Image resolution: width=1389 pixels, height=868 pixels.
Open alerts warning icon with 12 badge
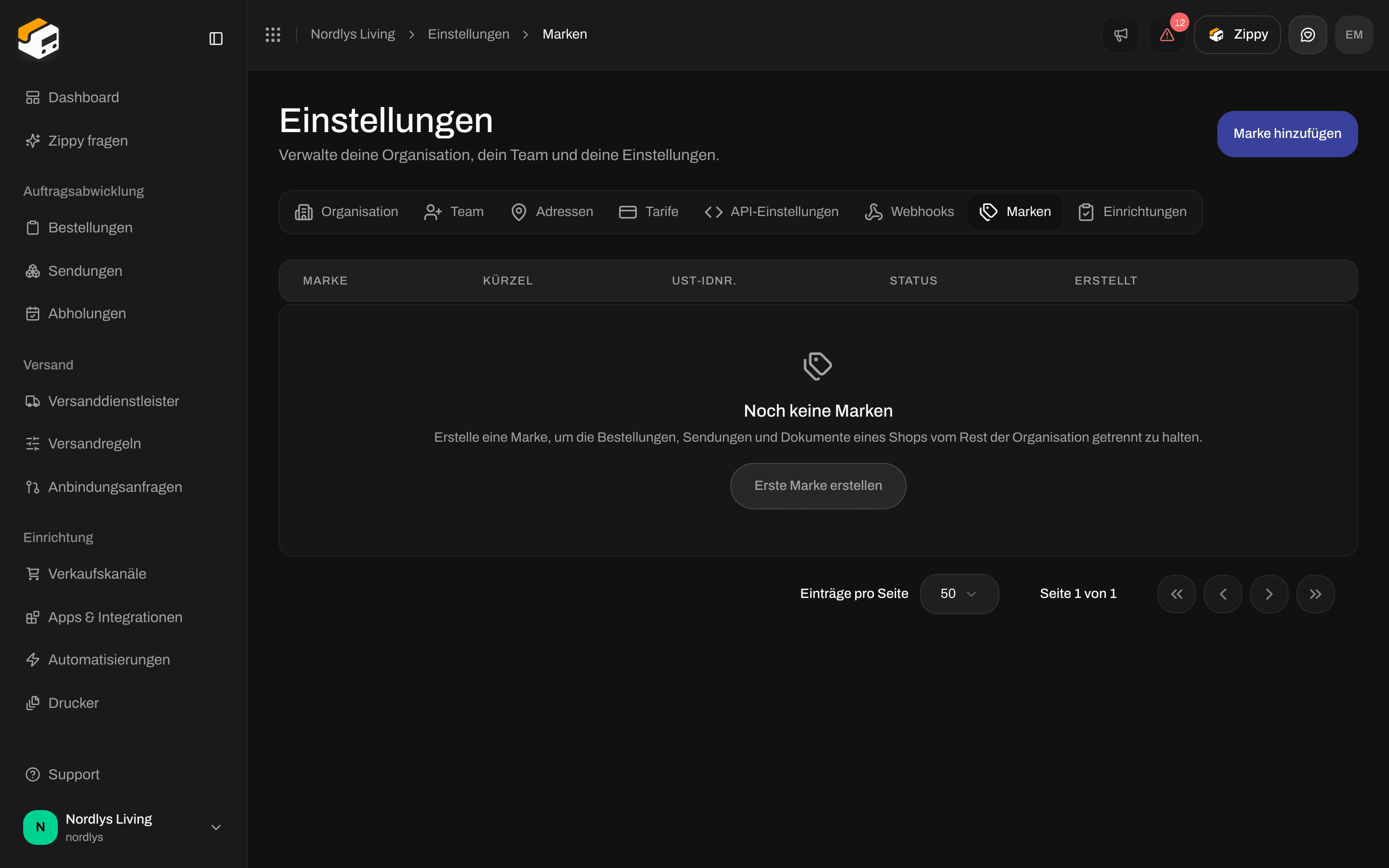[x=1167, y=34]
